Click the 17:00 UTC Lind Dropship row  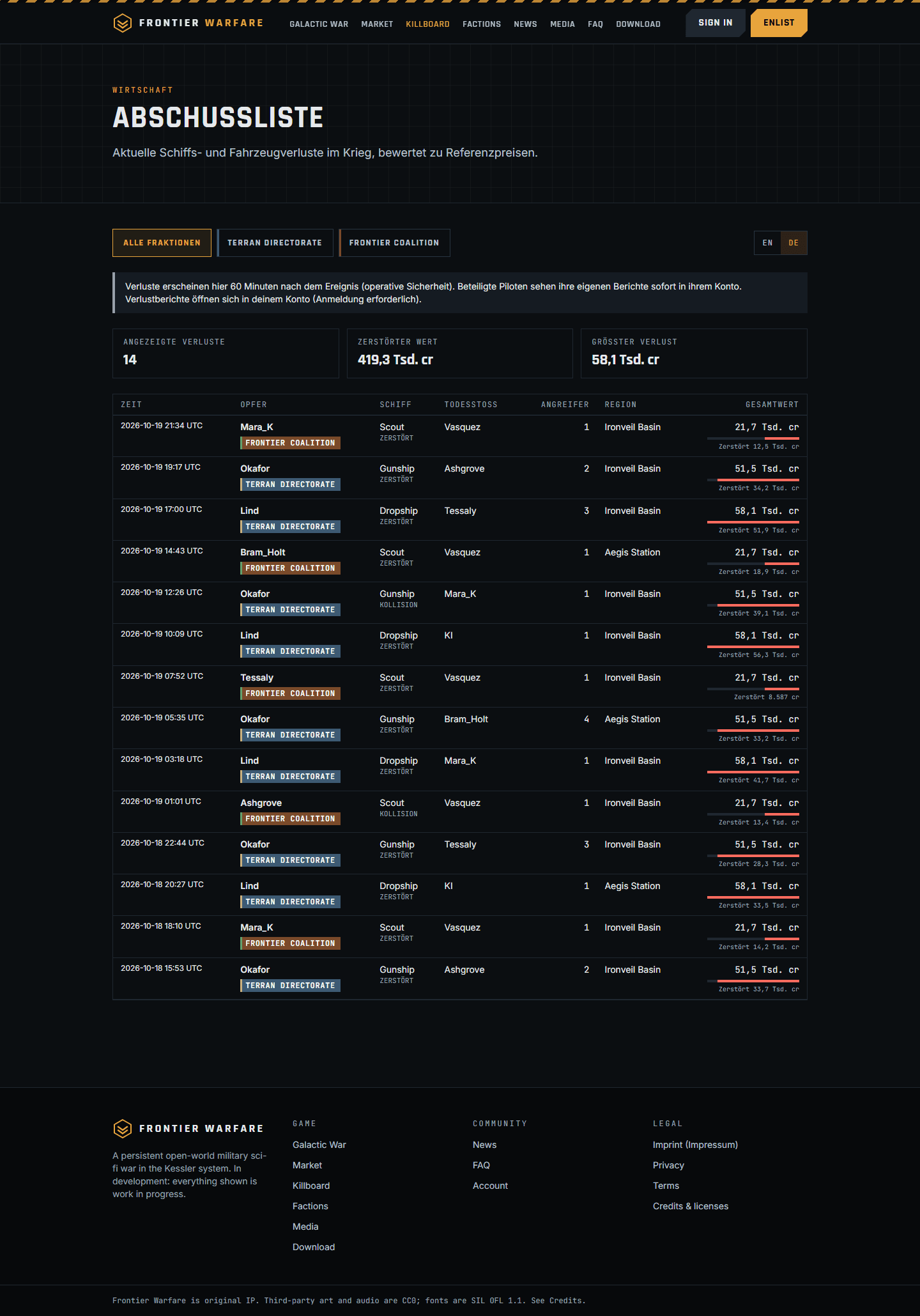[x=460, y=520]
